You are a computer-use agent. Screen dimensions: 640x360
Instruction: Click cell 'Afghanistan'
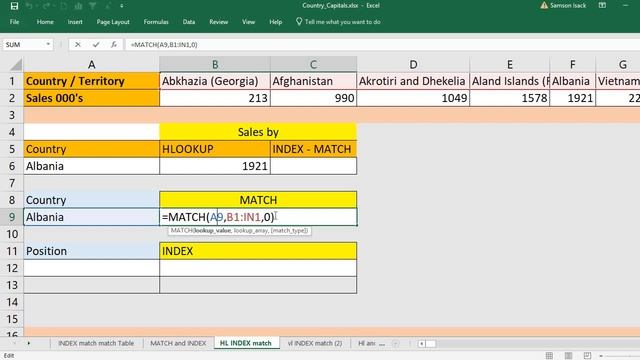pos(313,81)
